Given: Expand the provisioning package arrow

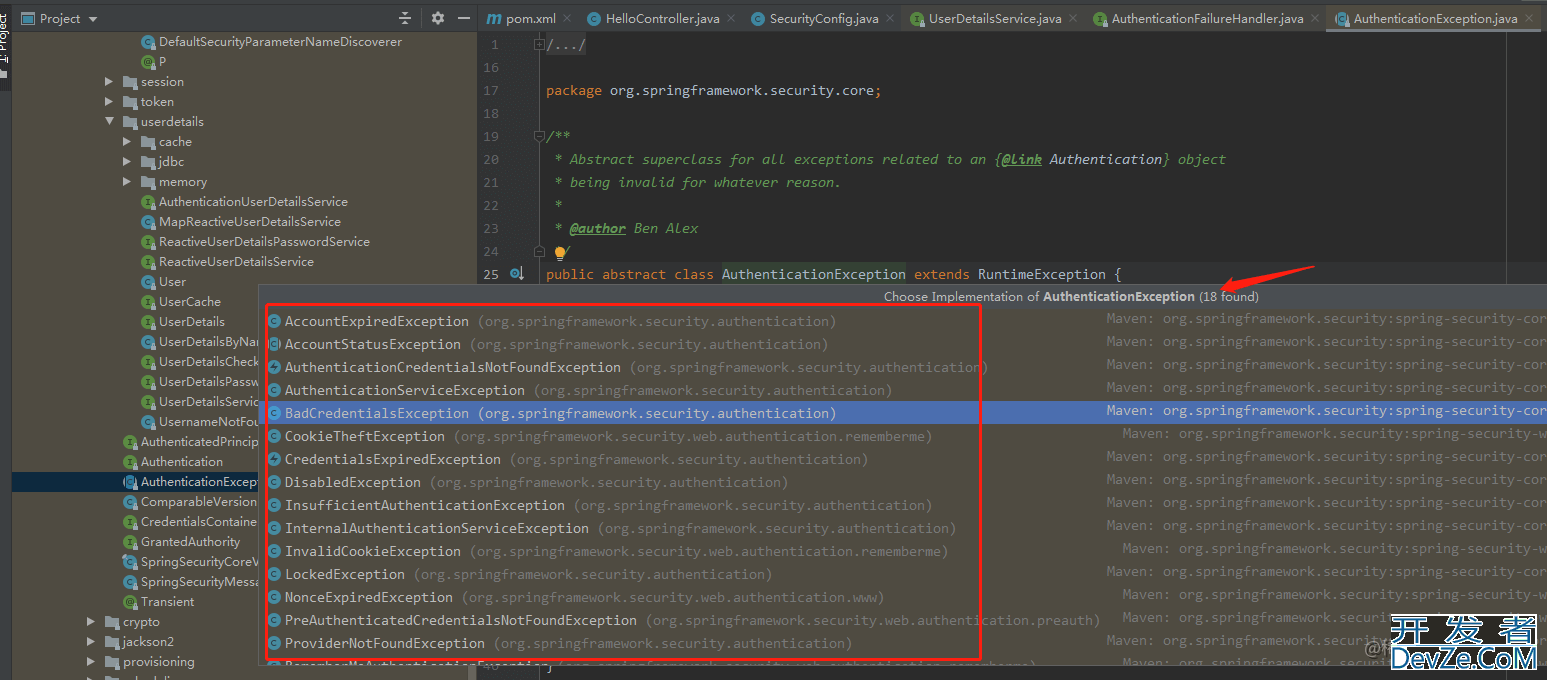Looking at the screenshot, I should click(91, 662).
